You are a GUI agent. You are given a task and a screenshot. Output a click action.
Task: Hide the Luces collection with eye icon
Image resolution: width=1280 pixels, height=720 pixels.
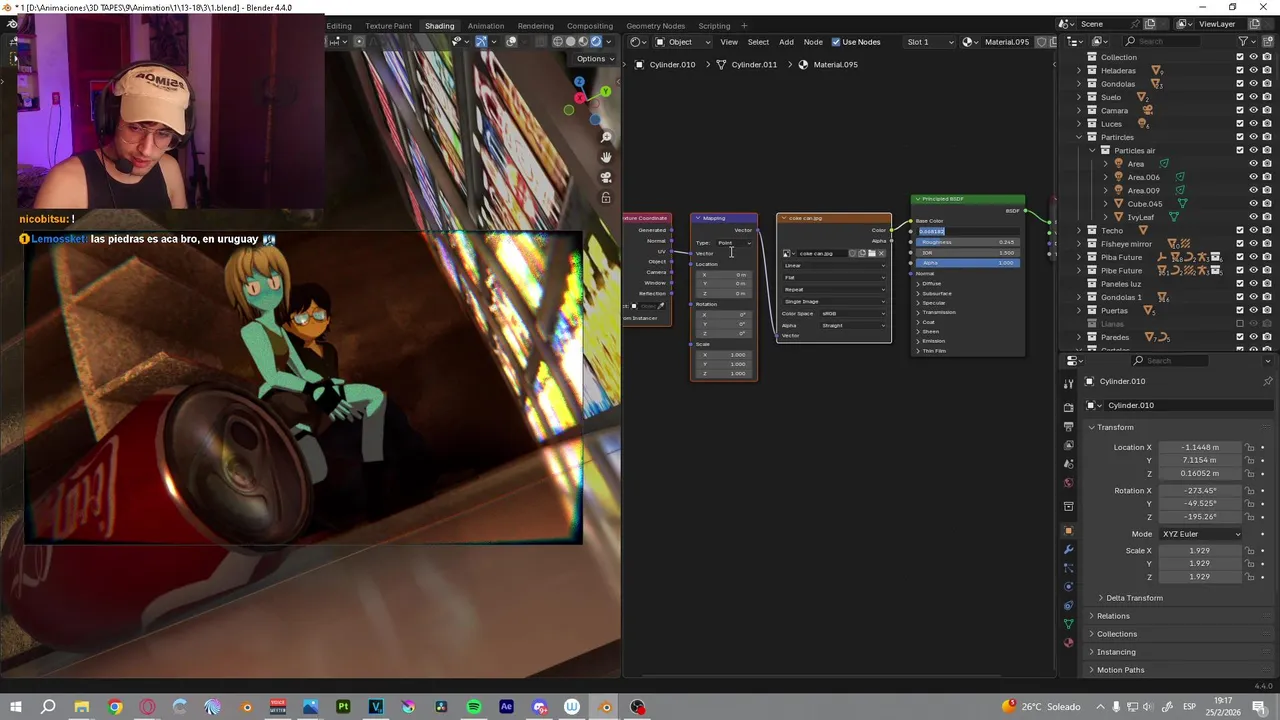pyautogui.click(x=1253, y=124)
